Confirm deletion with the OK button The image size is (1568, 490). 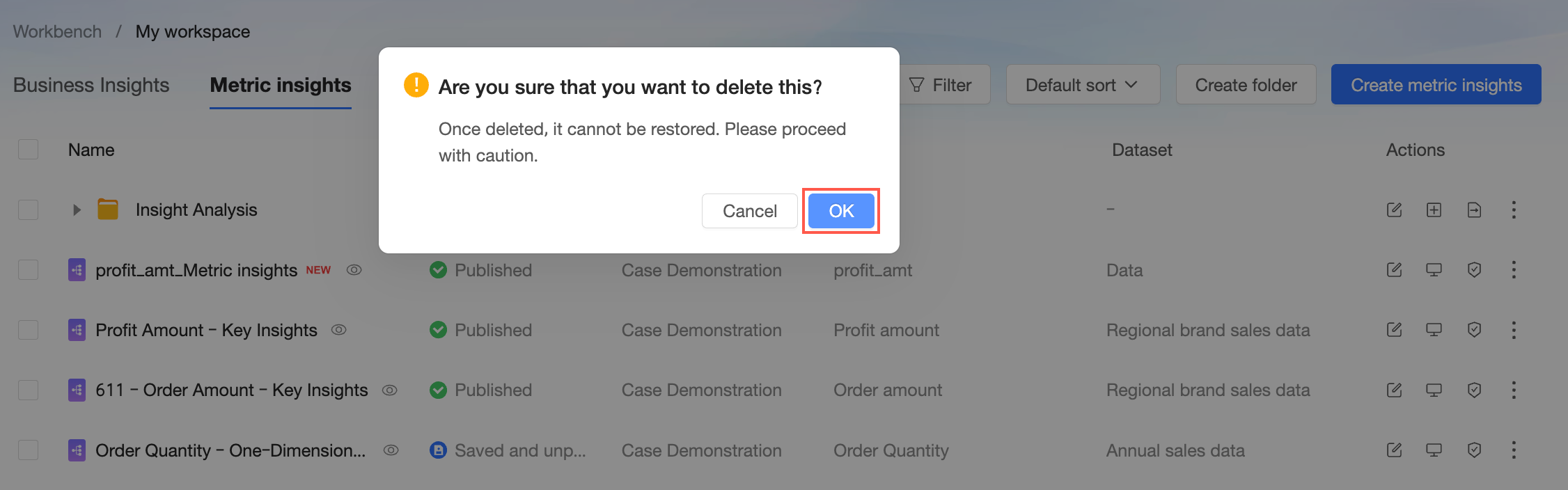coord(840,211)
